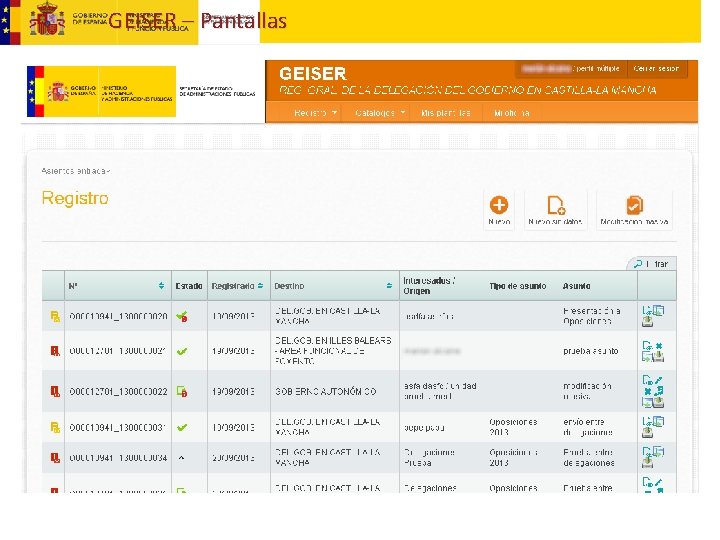Click red entry-type icon of row ending 021

[55, 351]
